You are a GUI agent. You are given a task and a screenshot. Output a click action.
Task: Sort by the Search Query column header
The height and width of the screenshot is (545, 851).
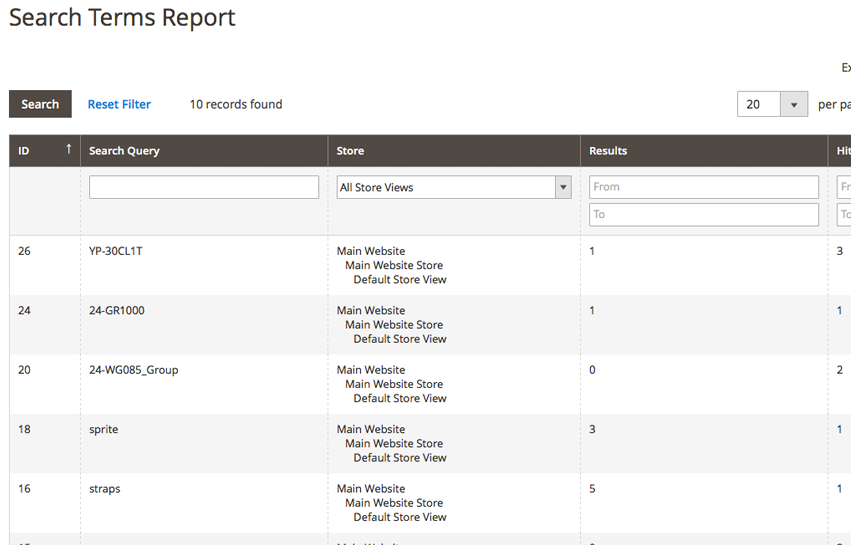pos(124,151)
